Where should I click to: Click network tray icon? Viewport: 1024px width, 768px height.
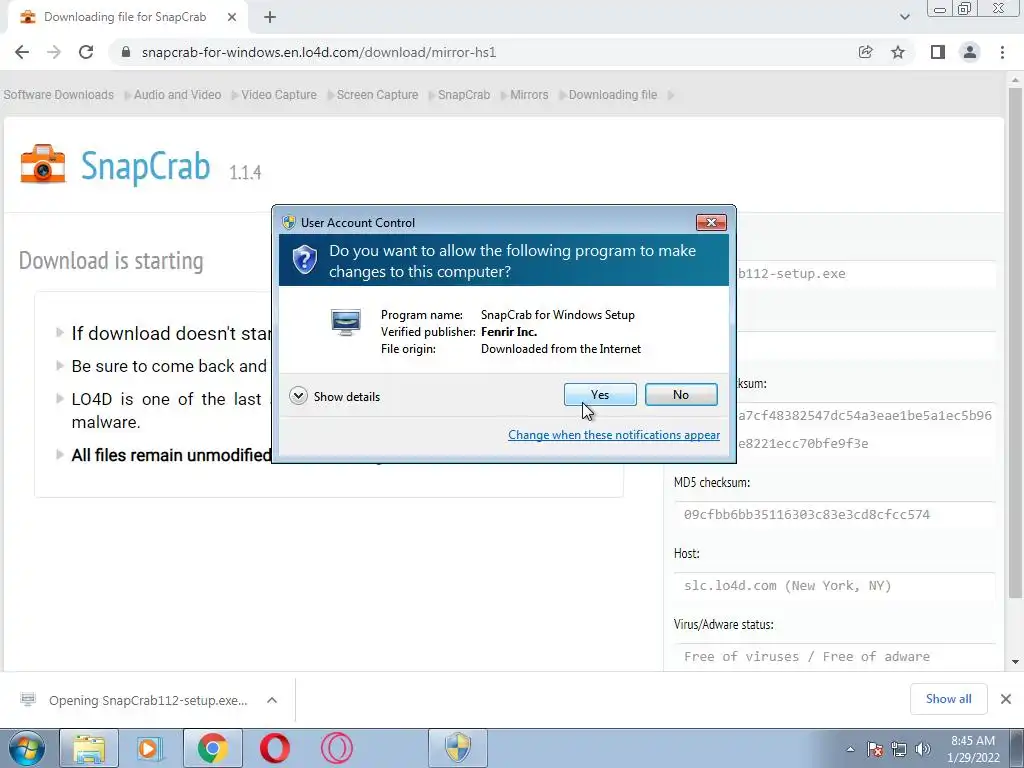(x=899, y=749)
